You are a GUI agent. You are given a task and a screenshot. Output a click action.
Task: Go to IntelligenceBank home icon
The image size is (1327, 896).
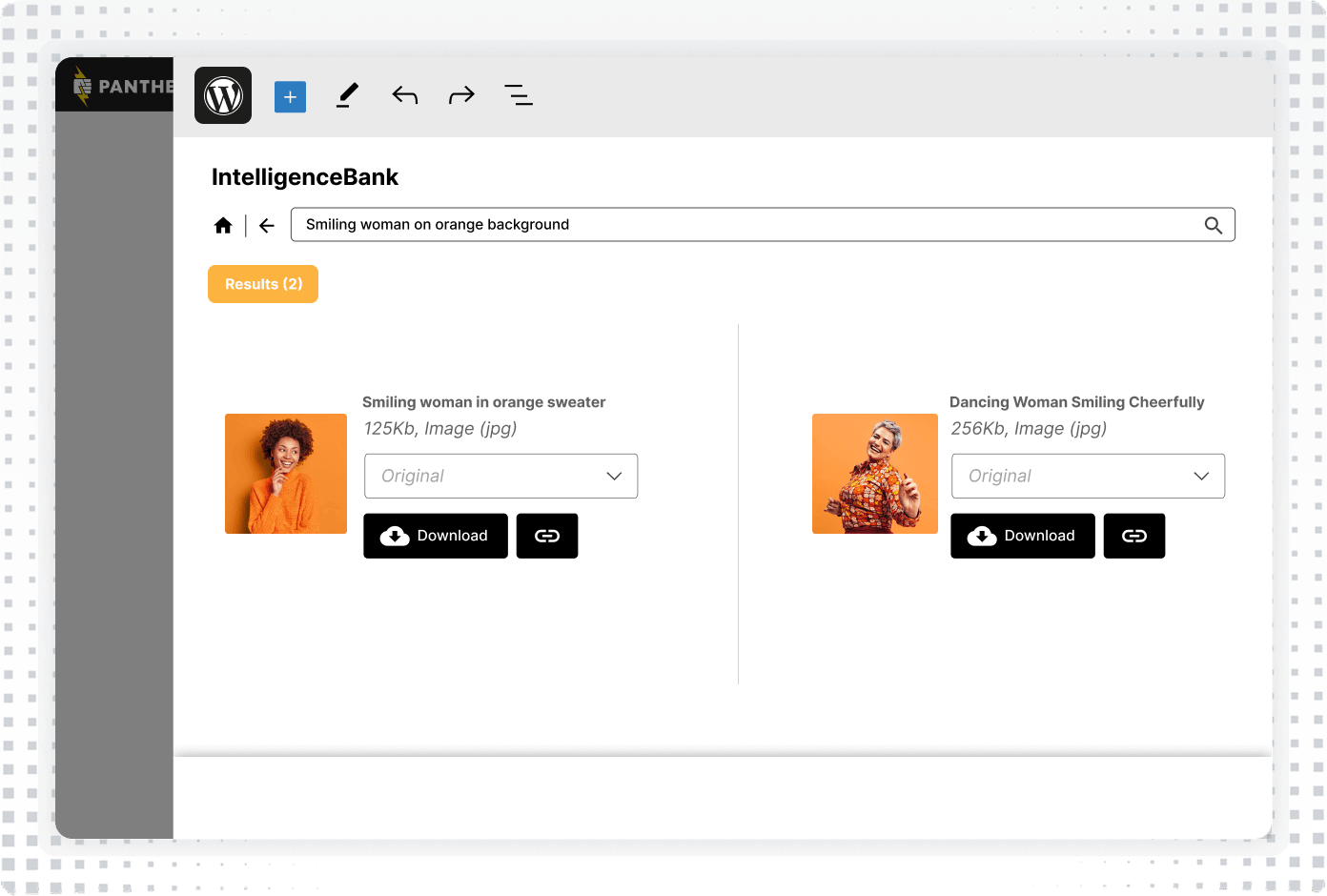click(x=223, y=225)
